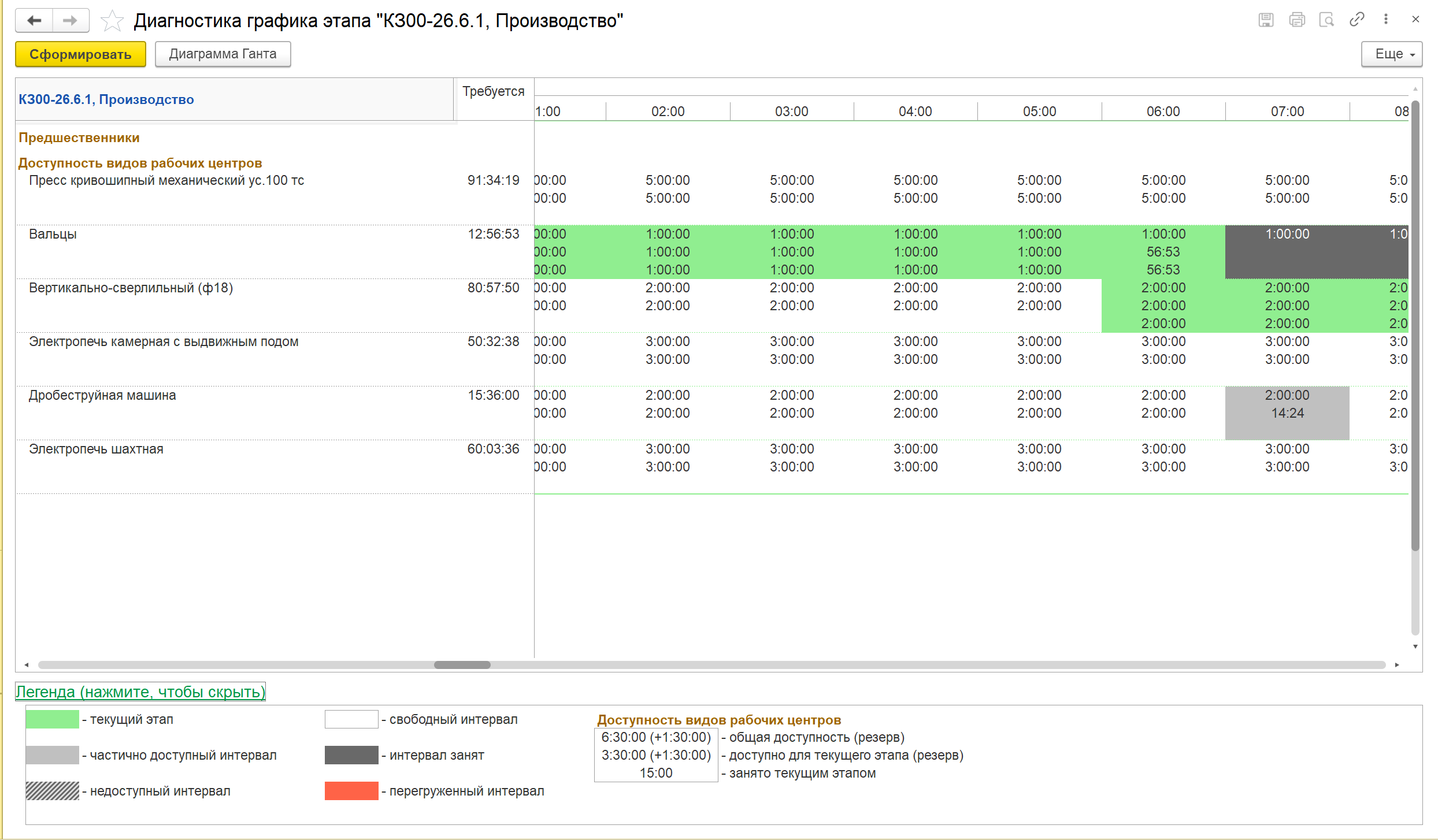Go back with the left arrow button
The image size is (1438, 840).
click(x=35, y=21)
